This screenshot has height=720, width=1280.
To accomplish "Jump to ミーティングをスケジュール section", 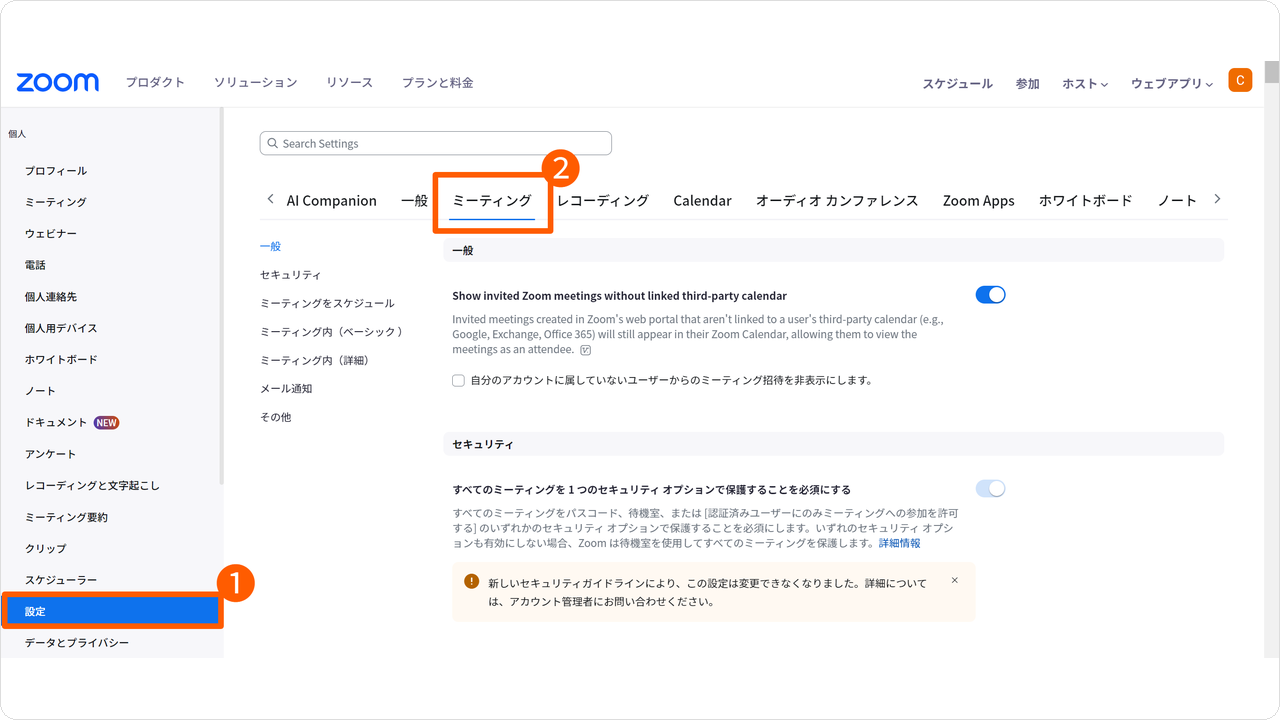I will pyautogui.click(x=327, y=303).
